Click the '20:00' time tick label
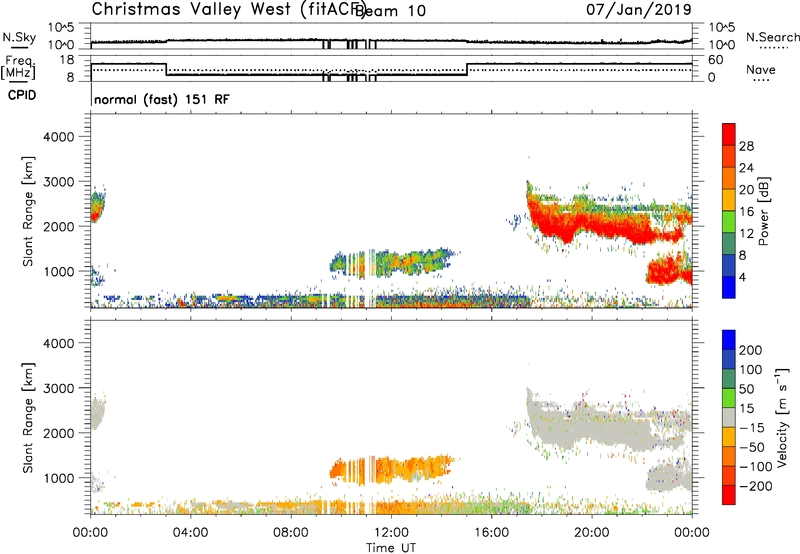Image resolution: width=800 pixels, height=554 pixels. (591, 533)
